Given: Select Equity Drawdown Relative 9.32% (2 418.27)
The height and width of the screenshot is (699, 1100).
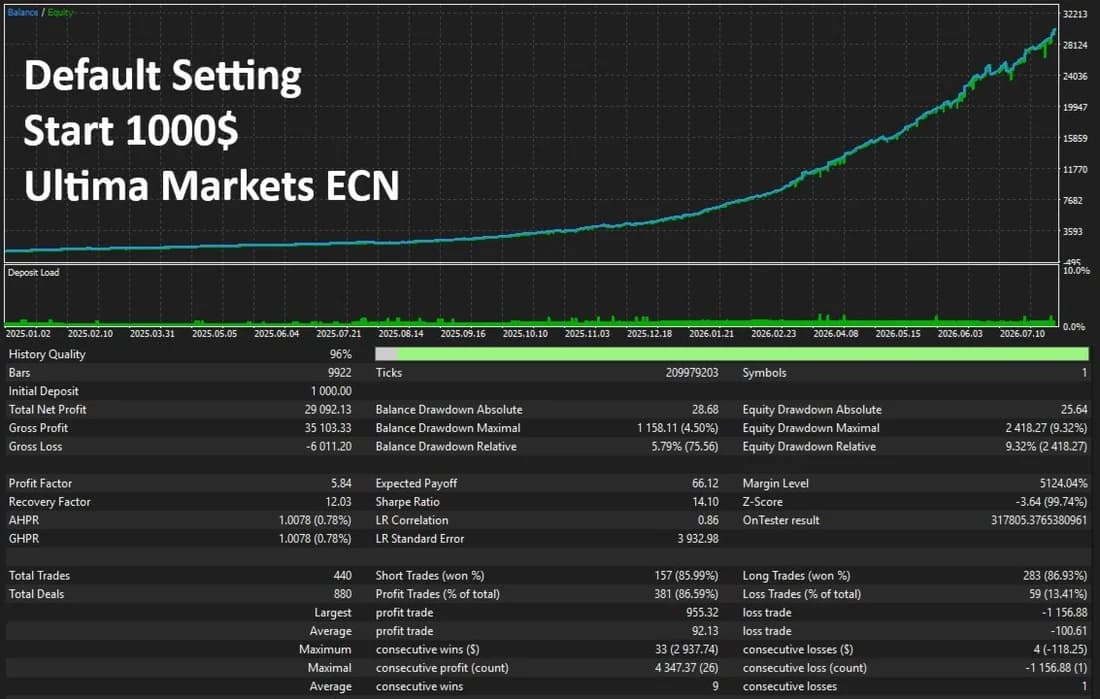Looking at the screenshot, I should [1046, 446].
